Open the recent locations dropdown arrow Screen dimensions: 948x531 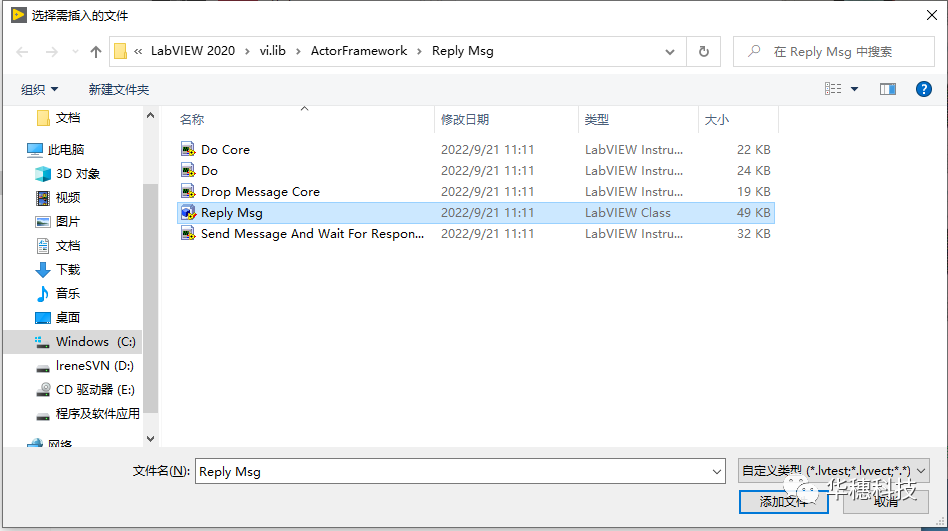(x=75, y=52)
